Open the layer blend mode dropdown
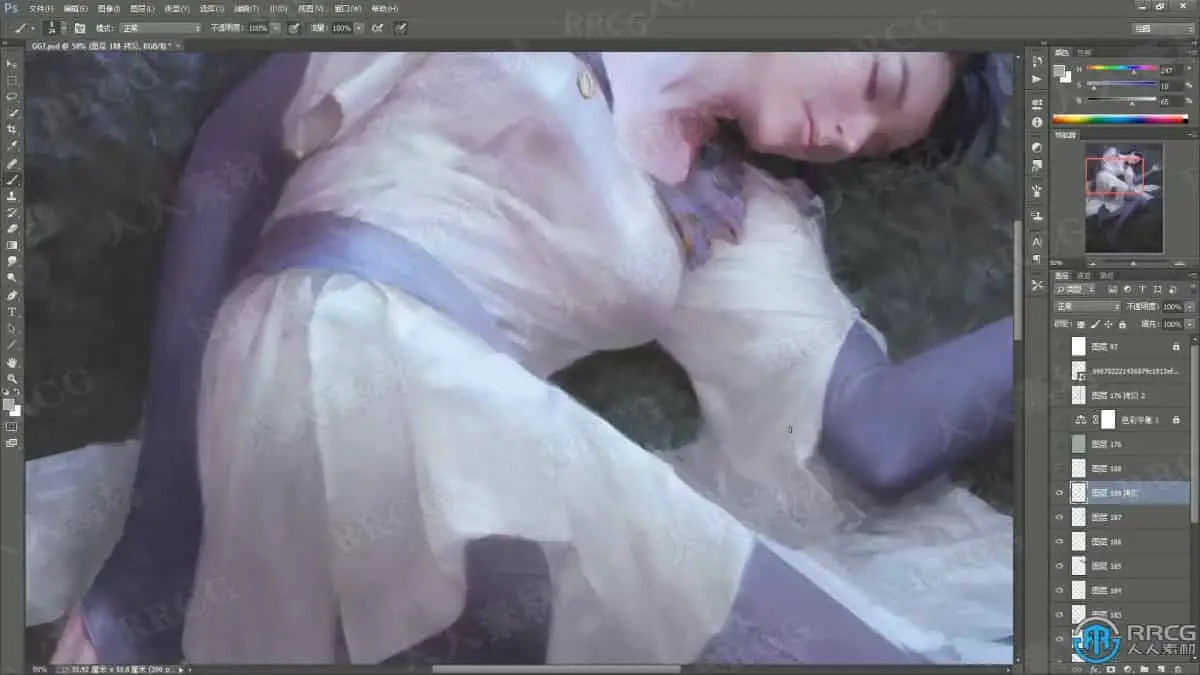This screenshot has height=675, width=1200. pos(1088,307)
